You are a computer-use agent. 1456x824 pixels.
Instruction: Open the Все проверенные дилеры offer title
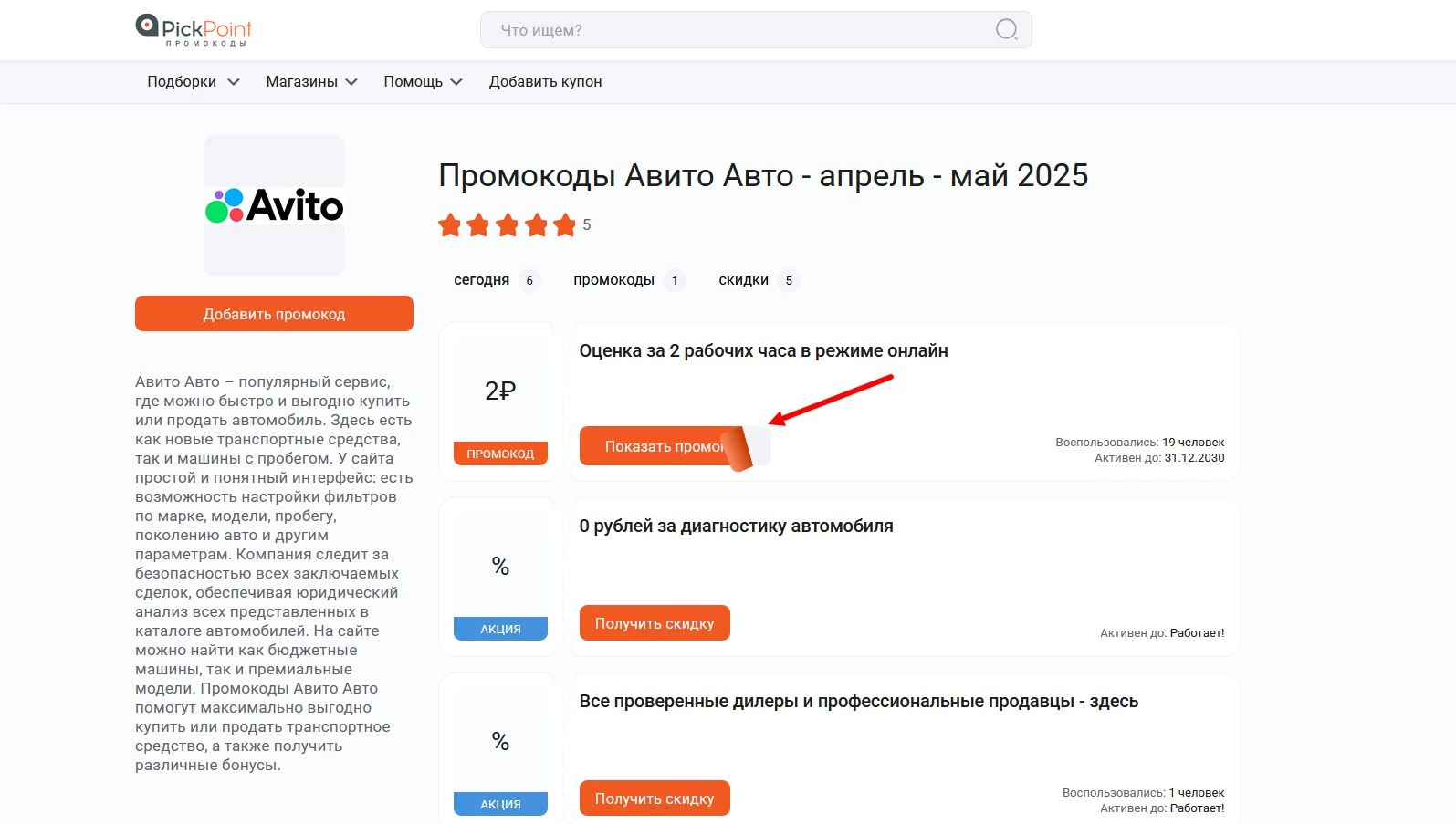pos(858,701)
